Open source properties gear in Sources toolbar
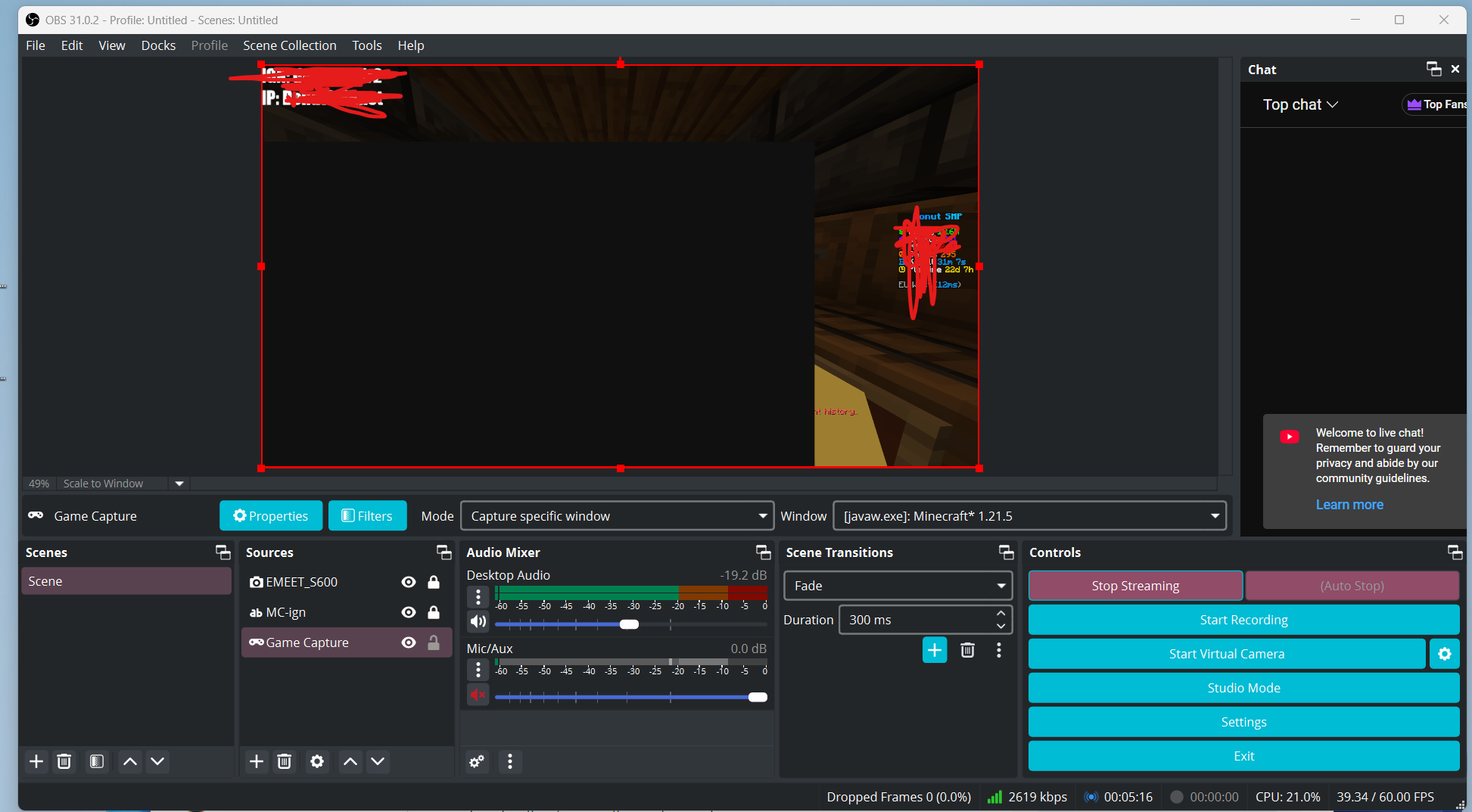This screenshot has height=812, width=1472. click(317, 761)
